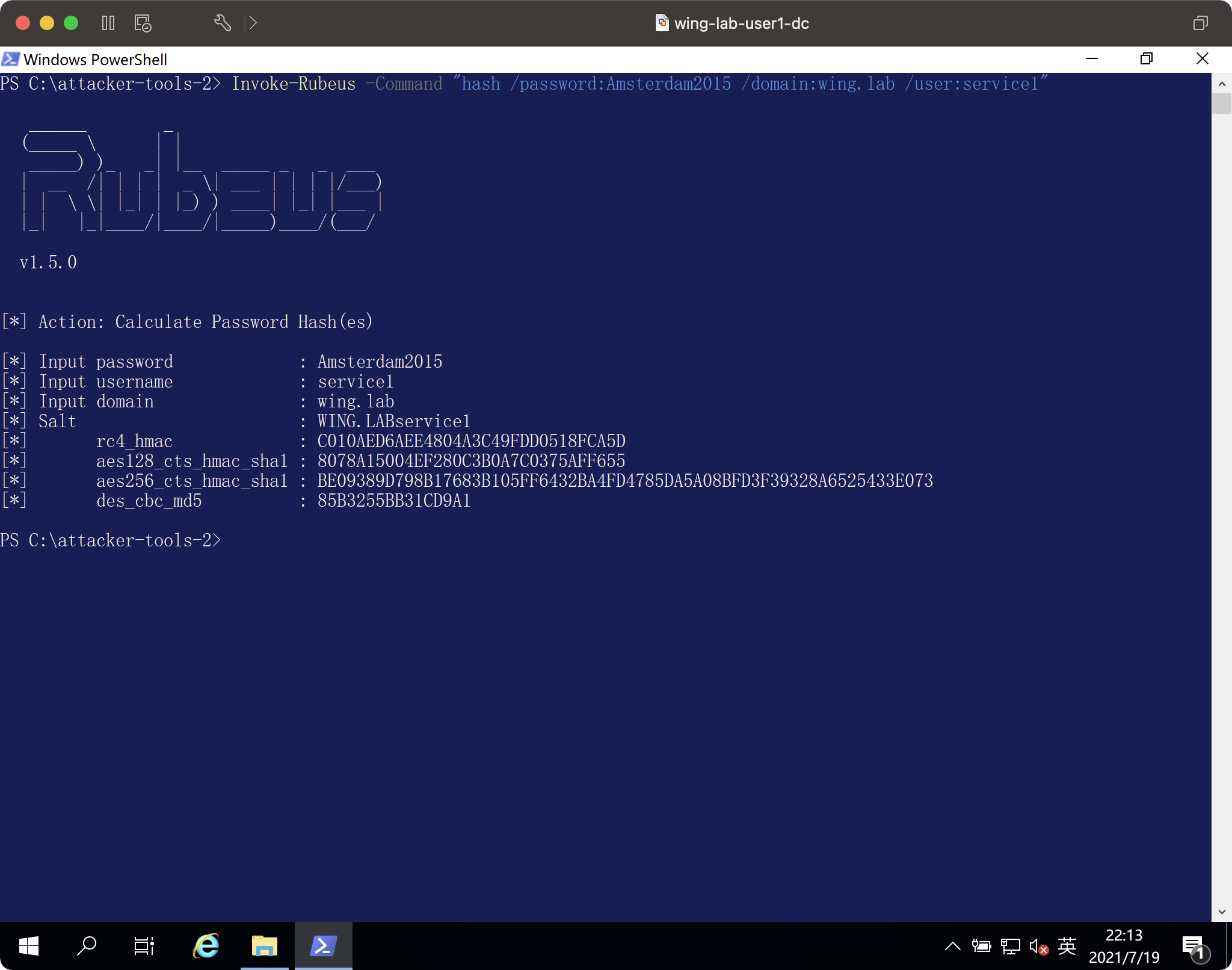This screenshot has height=970, width=1232.
Task: Click the minimize window button
Action: (x=1091, y=58)
